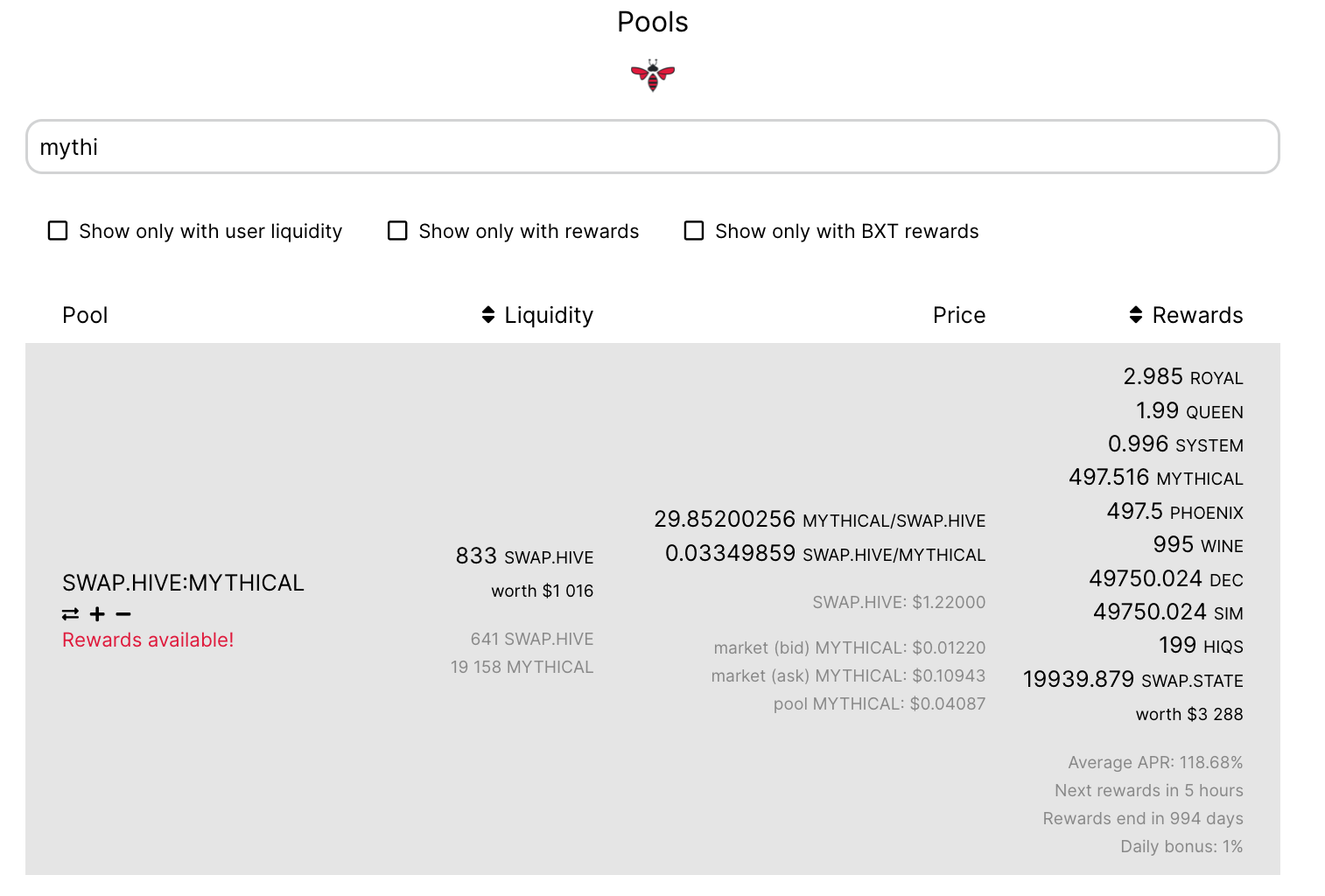Click the Liquidity column header

pos(549,315)
